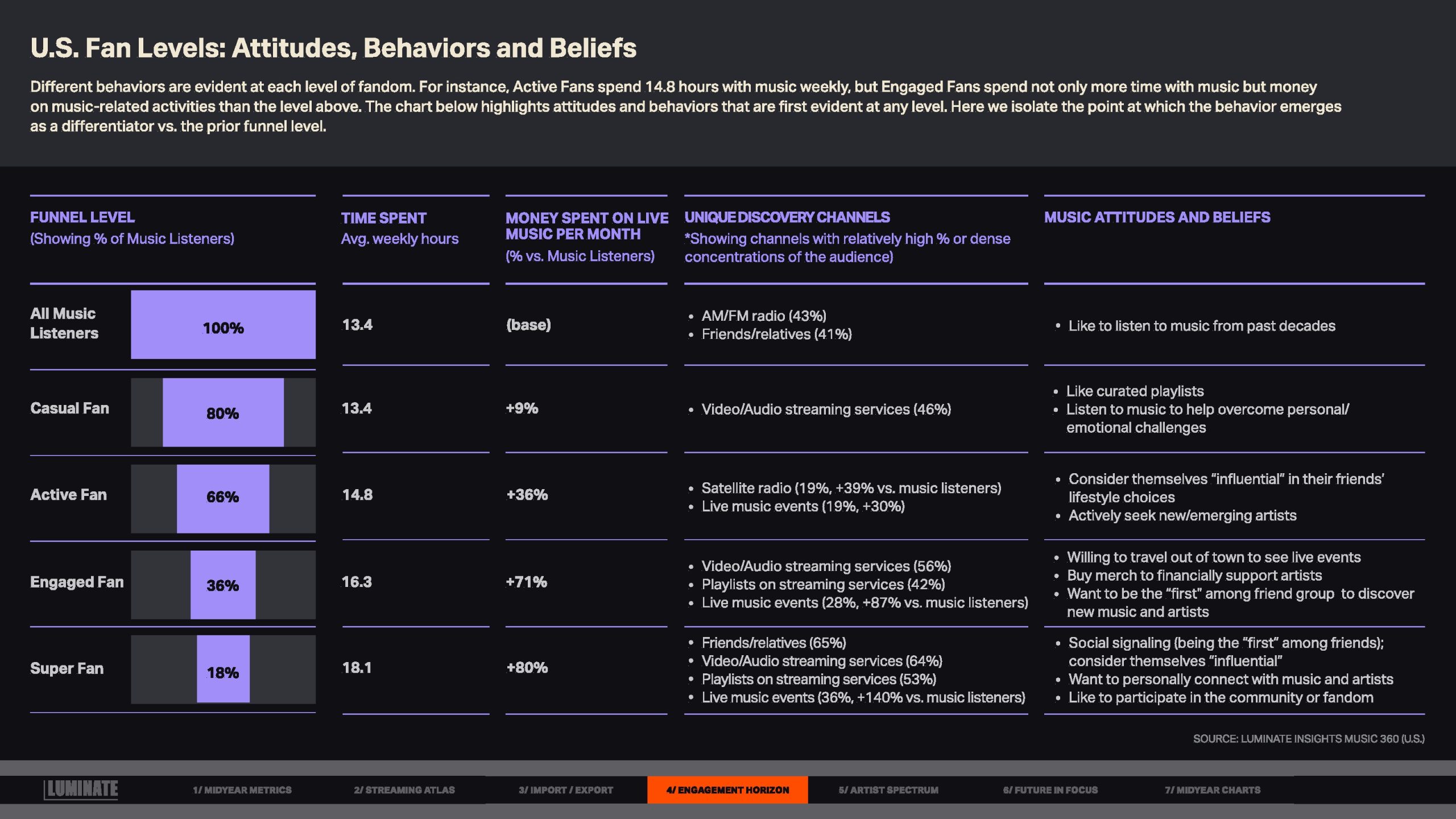The image size is (1456, 819).
Task: Select the Unique Discovery Channels header
Action: 787,217
